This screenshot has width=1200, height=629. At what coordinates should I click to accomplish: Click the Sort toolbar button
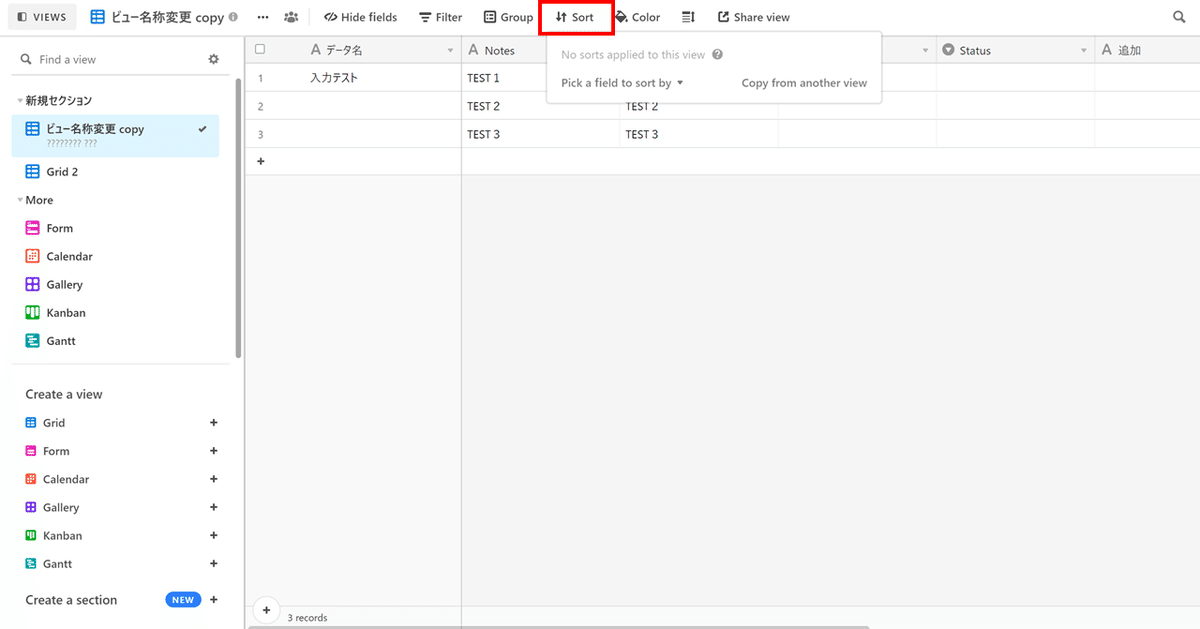tap(575, 17)
